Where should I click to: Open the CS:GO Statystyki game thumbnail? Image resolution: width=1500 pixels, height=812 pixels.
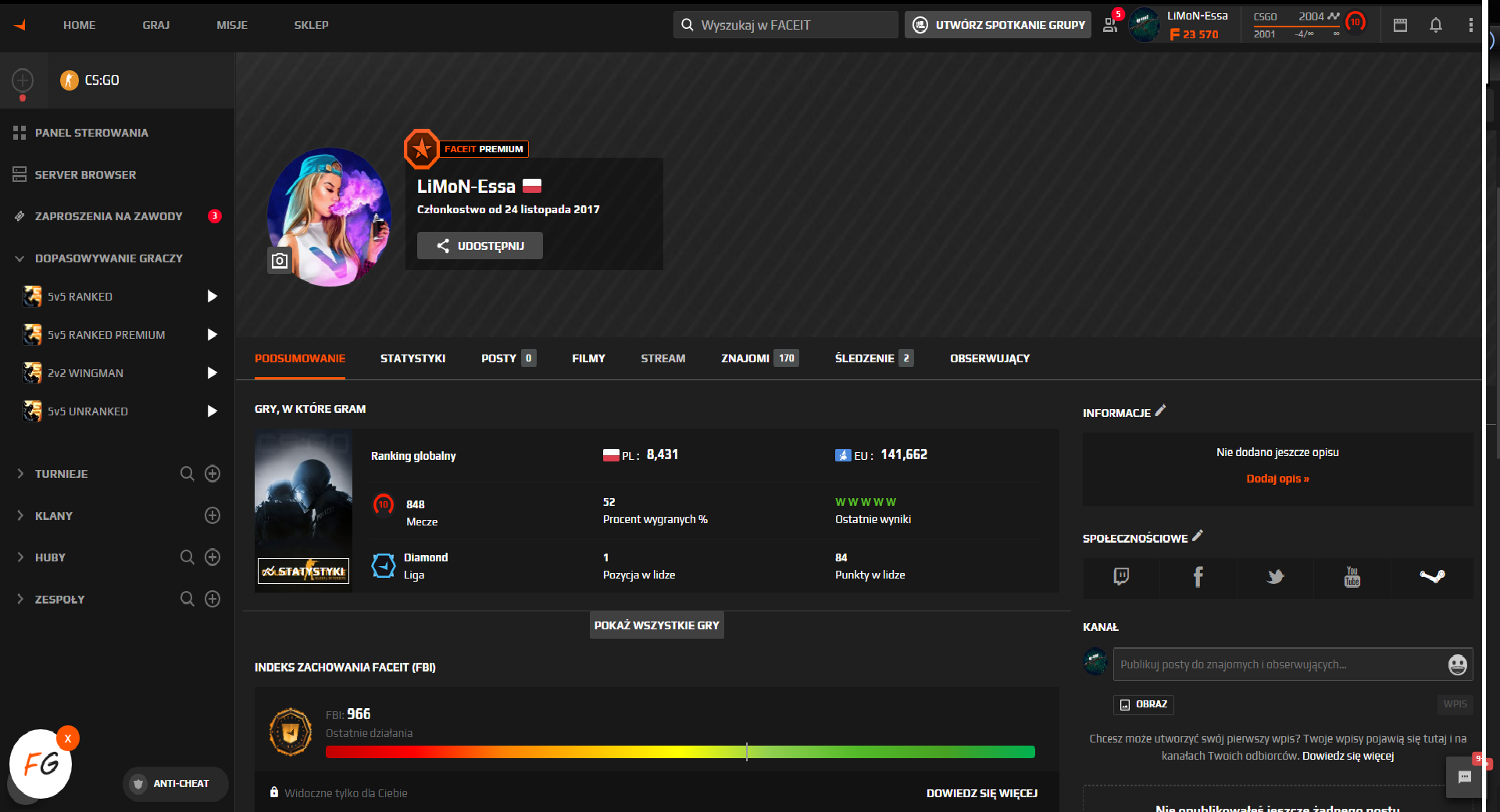[303, 511]
